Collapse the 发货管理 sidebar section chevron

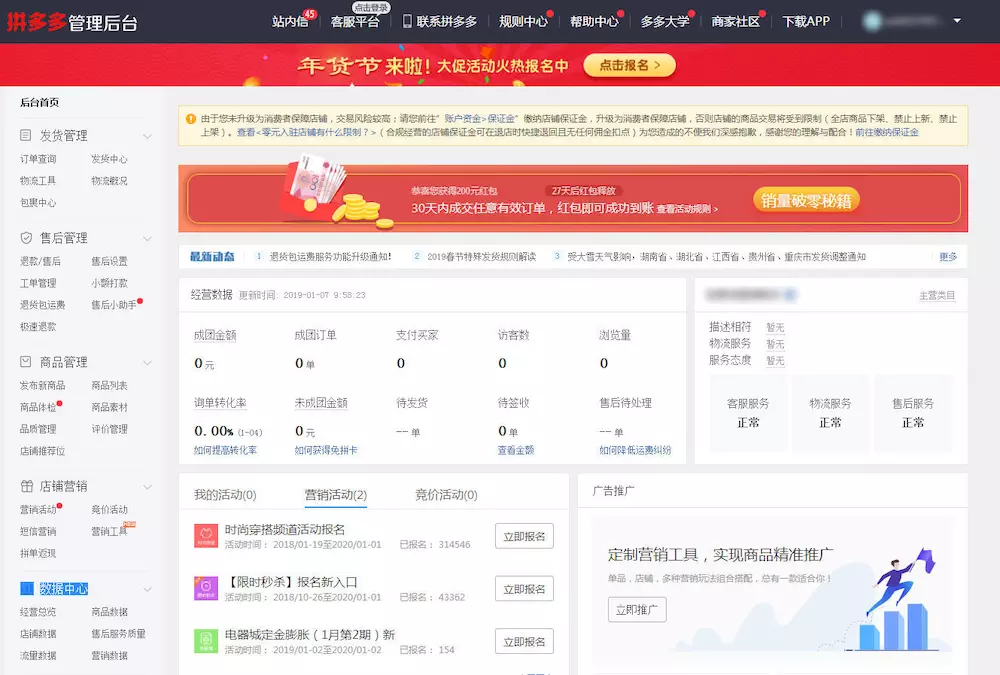point(147,136)
